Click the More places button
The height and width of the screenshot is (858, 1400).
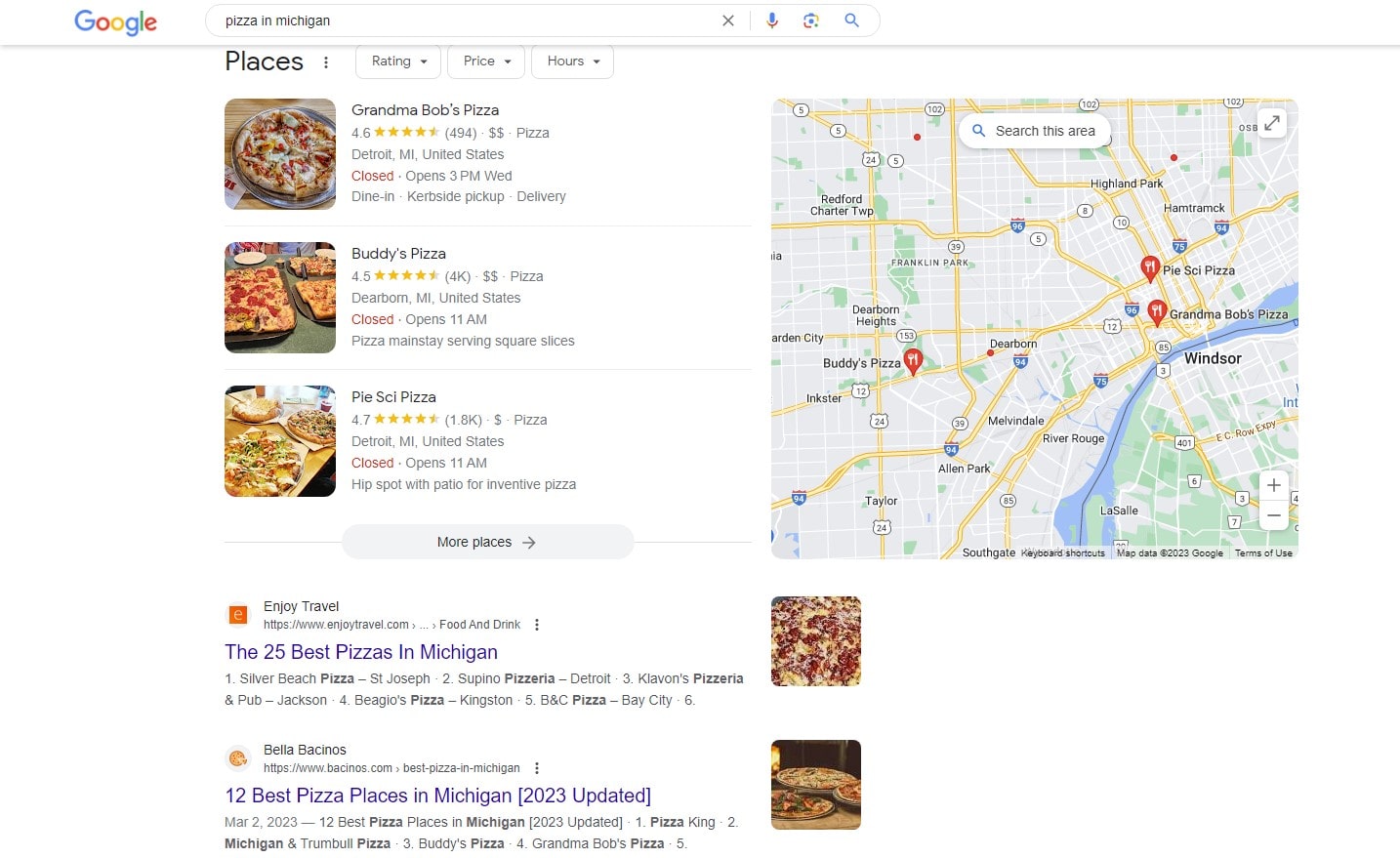pyautogui.click(x=486, y=542)
